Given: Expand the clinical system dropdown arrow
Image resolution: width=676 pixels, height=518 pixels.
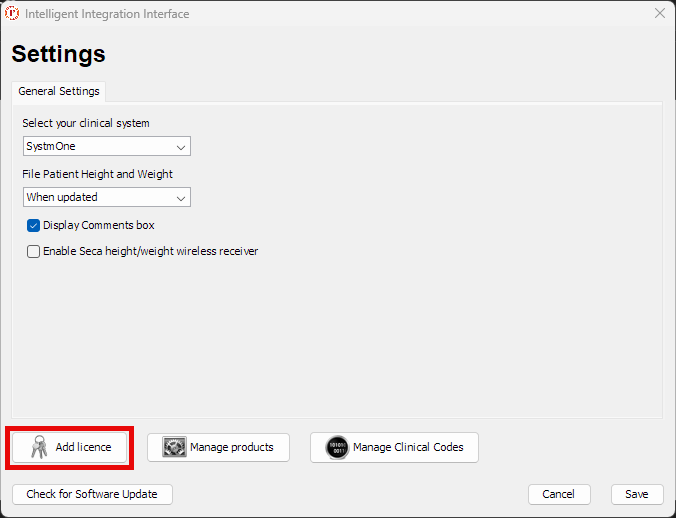Looking at the screenshot, I should 181,147.
